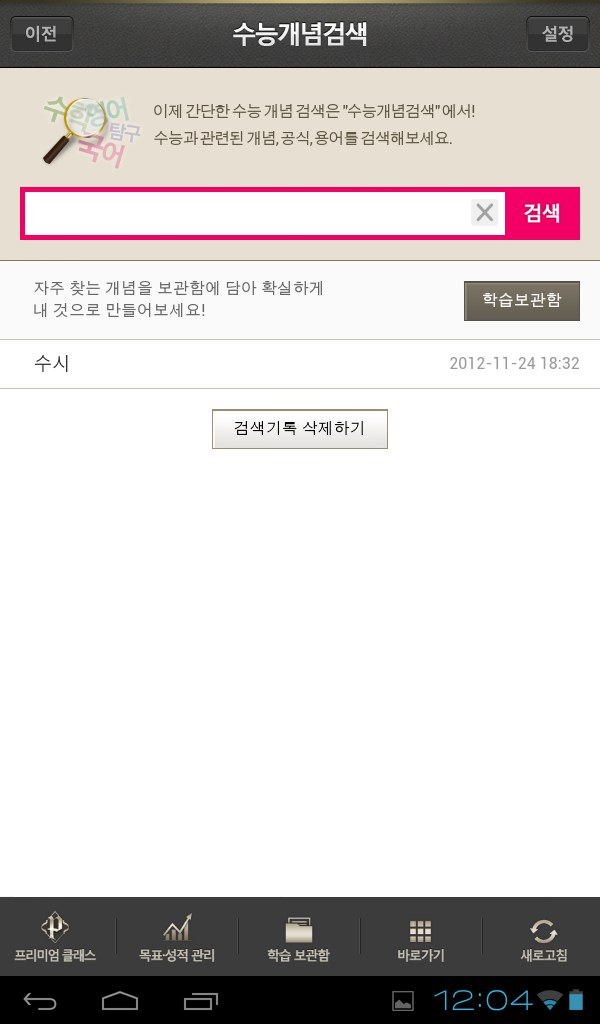The image size is (600, 1024).
Task: Delete history via 검색기록 삭제하기 button
Action: point(300,428)
